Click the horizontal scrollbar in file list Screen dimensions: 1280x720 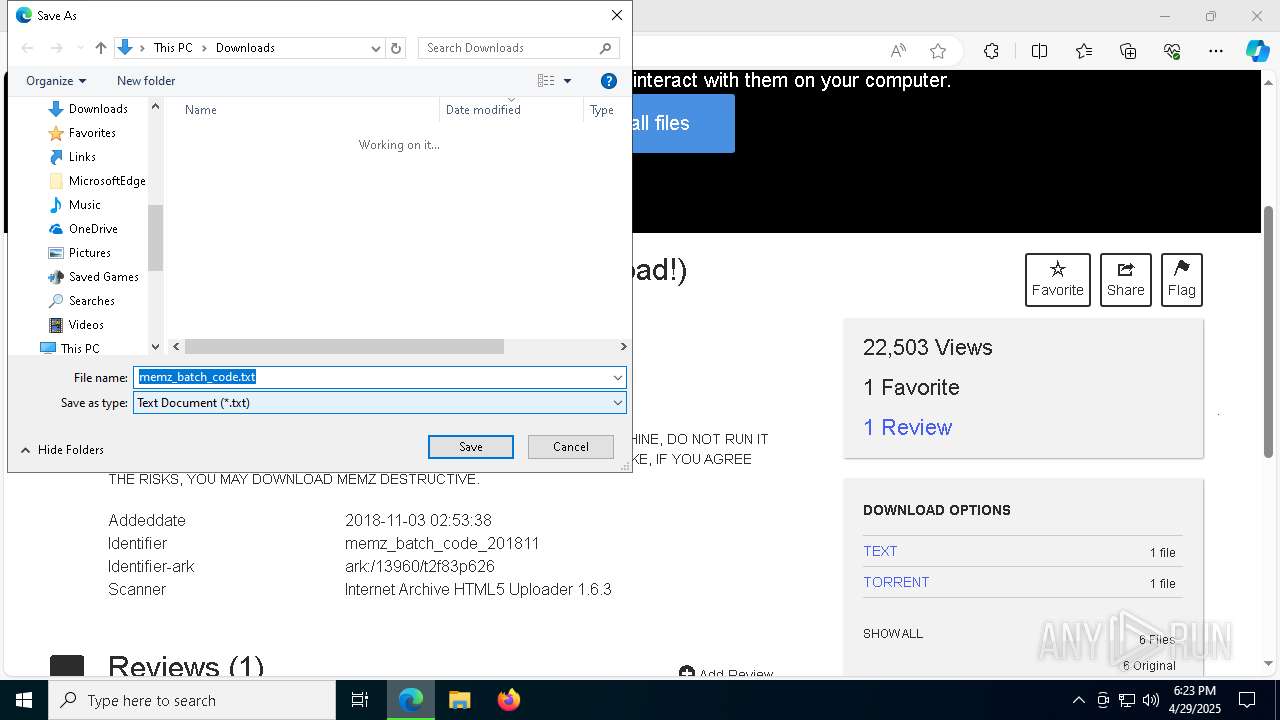coord(344,347)
